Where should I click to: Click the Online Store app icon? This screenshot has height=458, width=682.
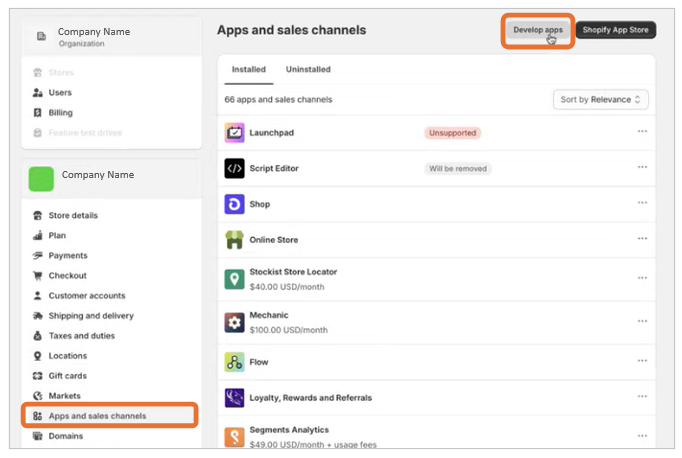(234, 240)
